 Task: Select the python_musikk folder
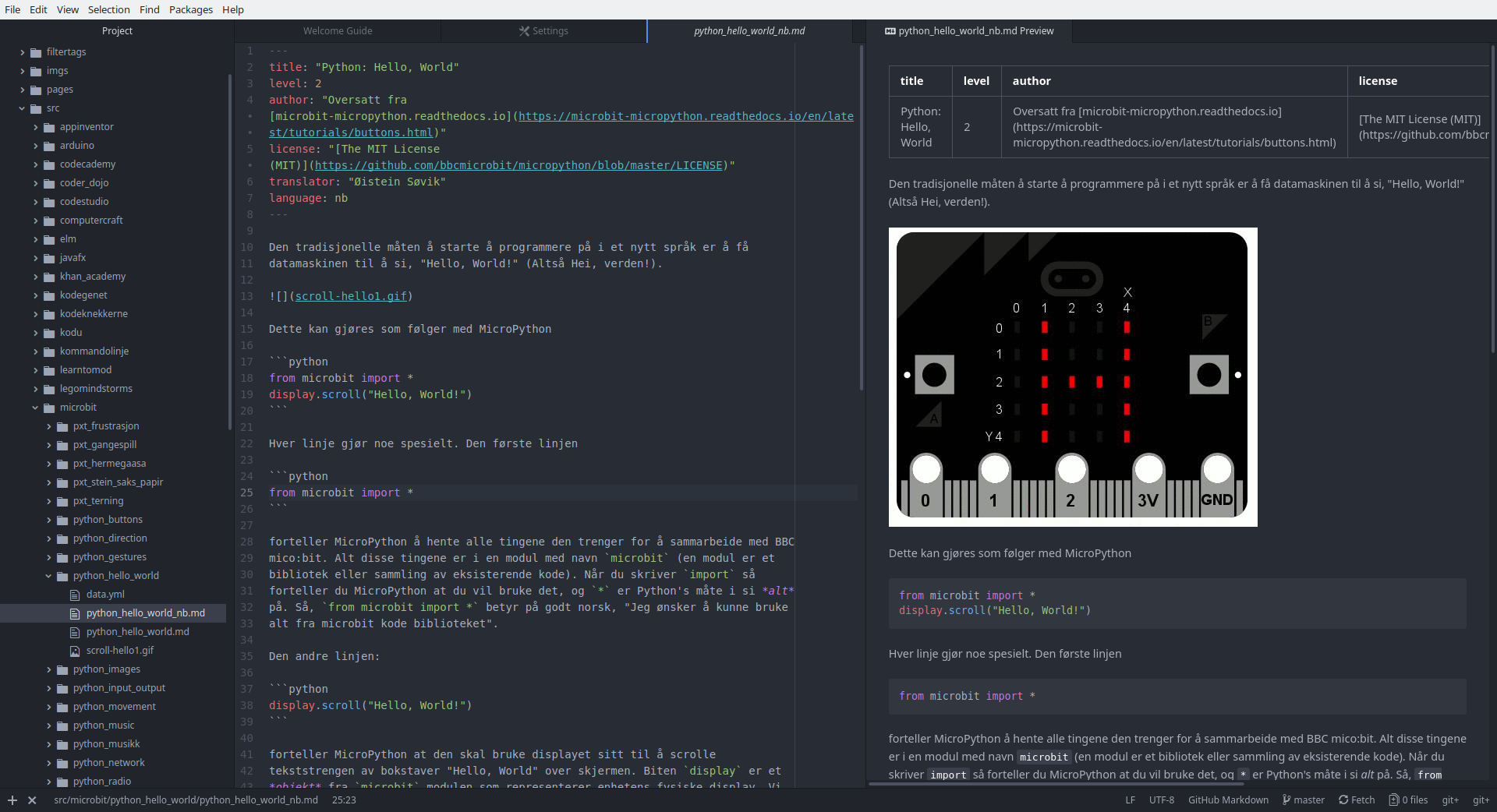click(106, 744)
